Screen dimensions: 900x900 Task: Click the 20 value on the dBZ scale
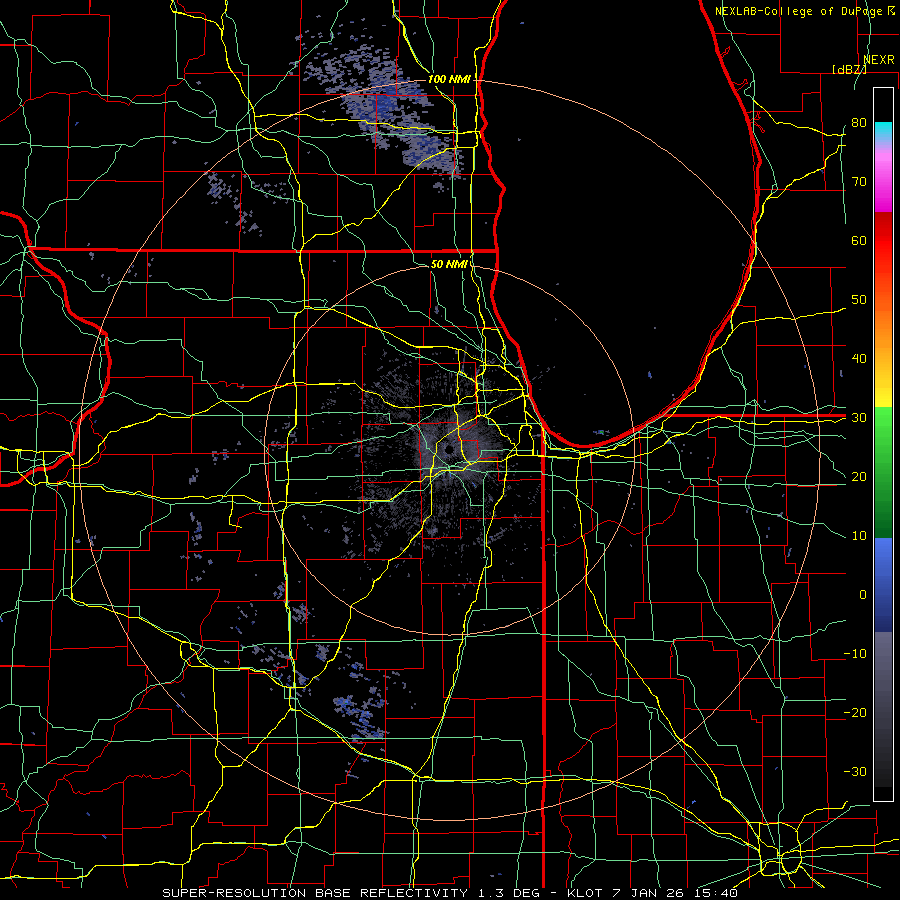point(859,476)
